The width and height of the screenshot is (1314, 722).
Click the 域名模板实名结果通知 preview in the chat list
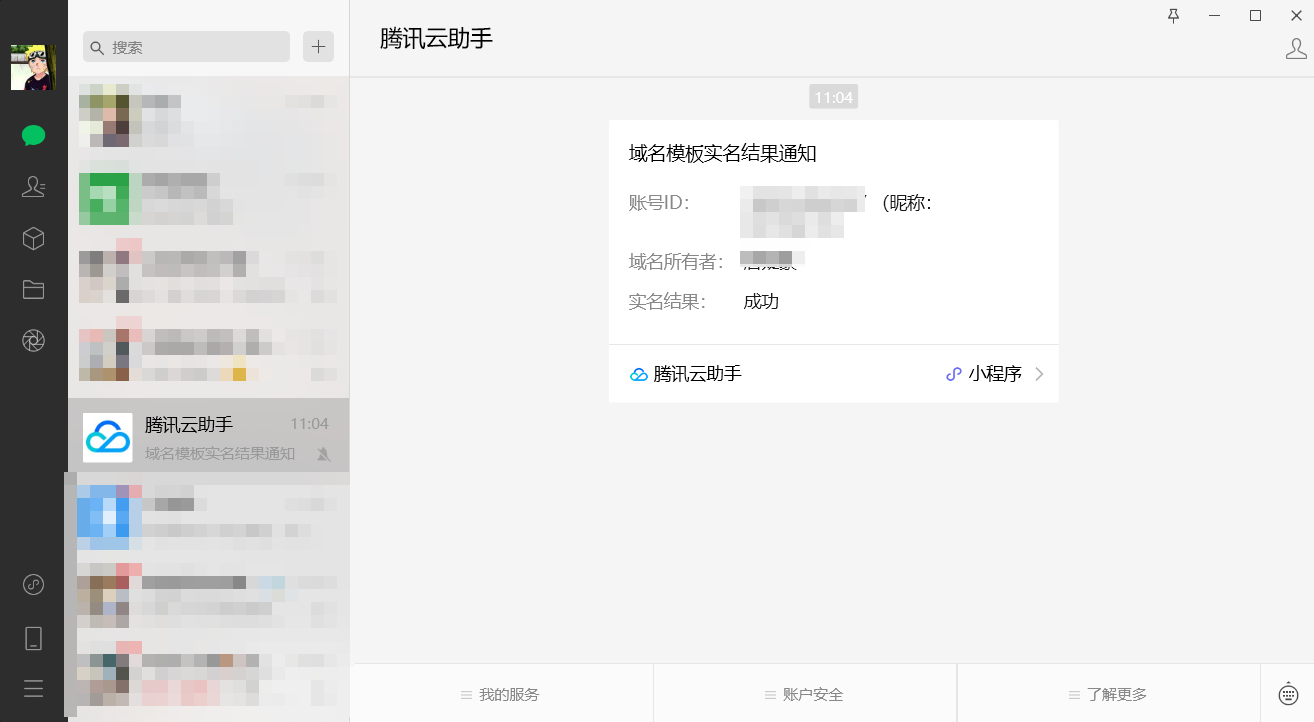point(220,453)
